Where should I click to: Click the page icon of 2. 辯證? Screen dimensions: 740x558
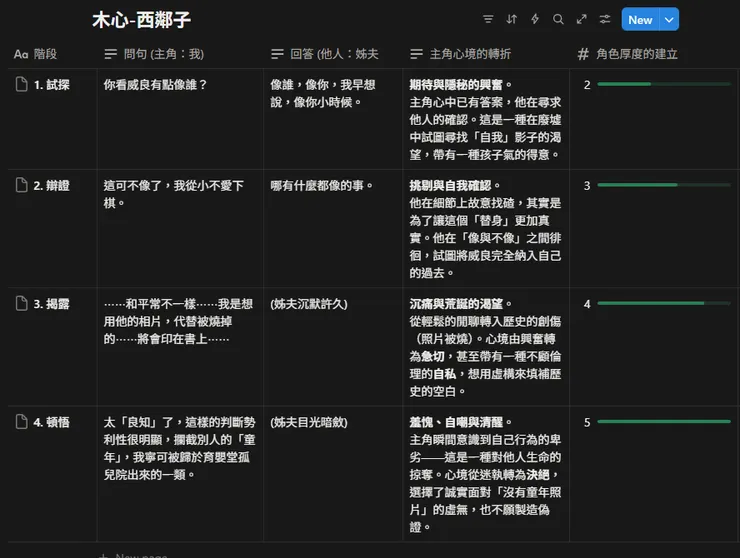21,185
